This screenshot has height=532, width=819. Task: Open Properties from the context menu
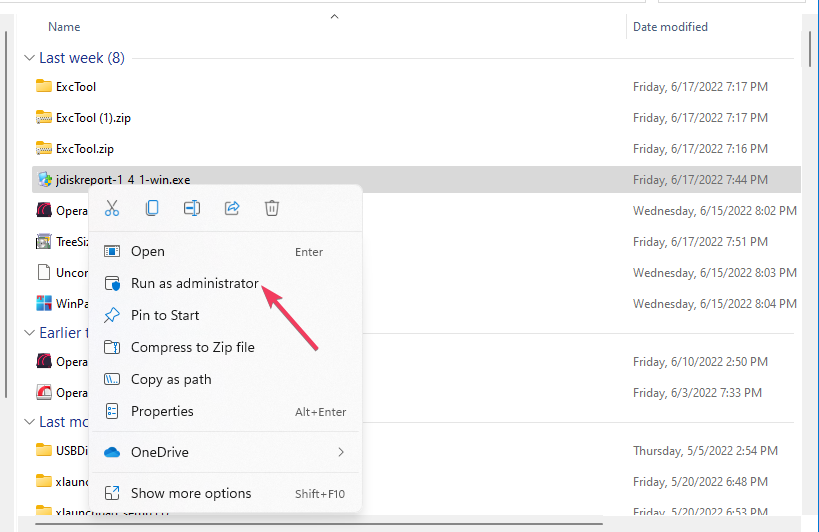coord(225,411)
